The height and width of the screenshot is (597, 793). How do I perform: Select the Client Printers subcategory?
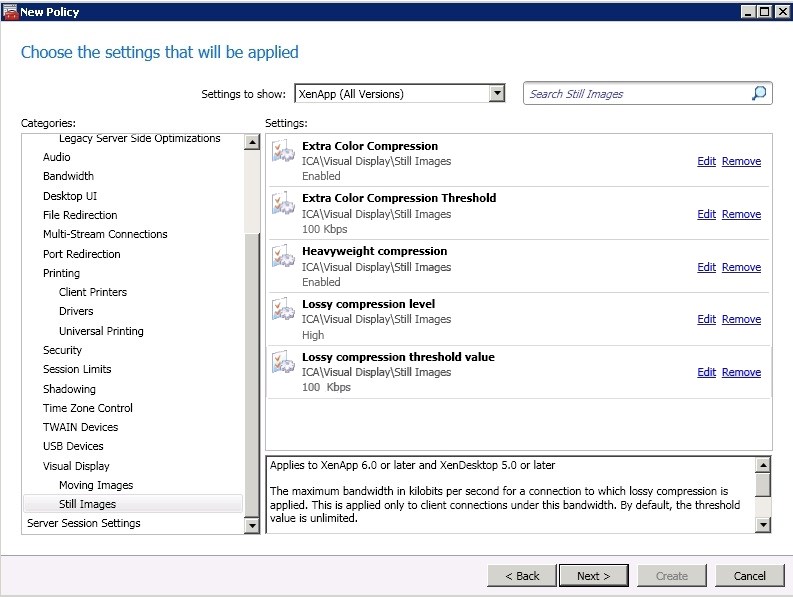tap(93, 292)
